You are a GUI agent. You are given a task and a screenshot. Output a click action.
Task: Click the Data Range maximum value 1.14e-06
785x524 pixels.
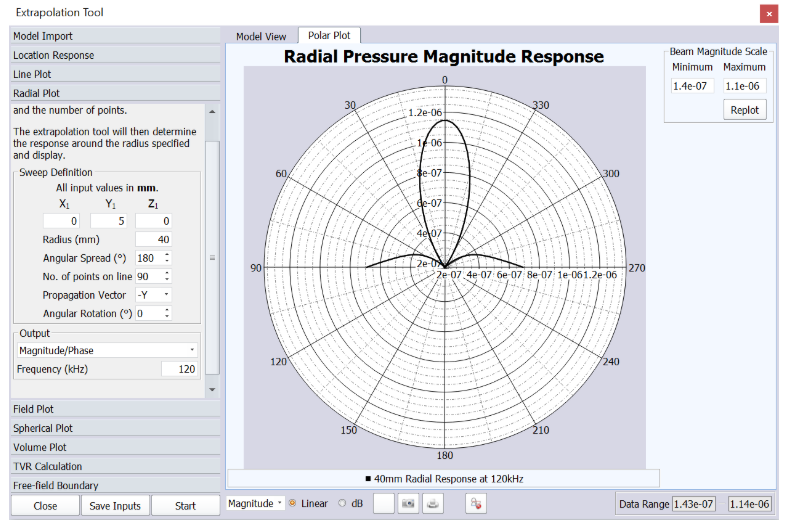tap(749, 504)
